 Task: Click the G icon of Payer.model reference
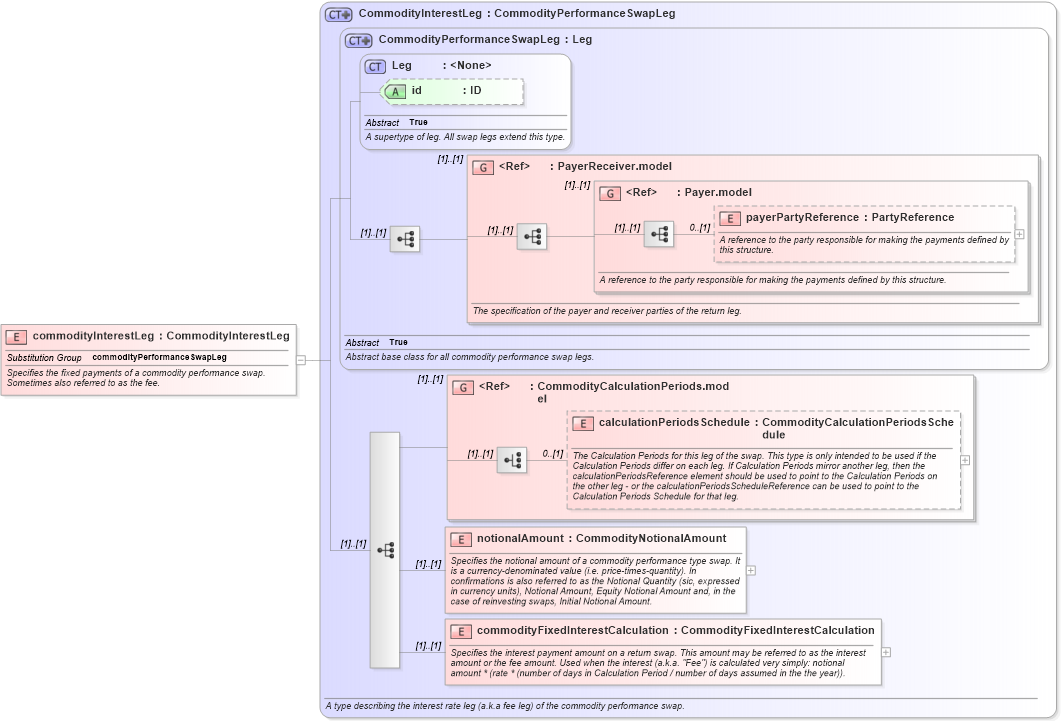point(609,193)
